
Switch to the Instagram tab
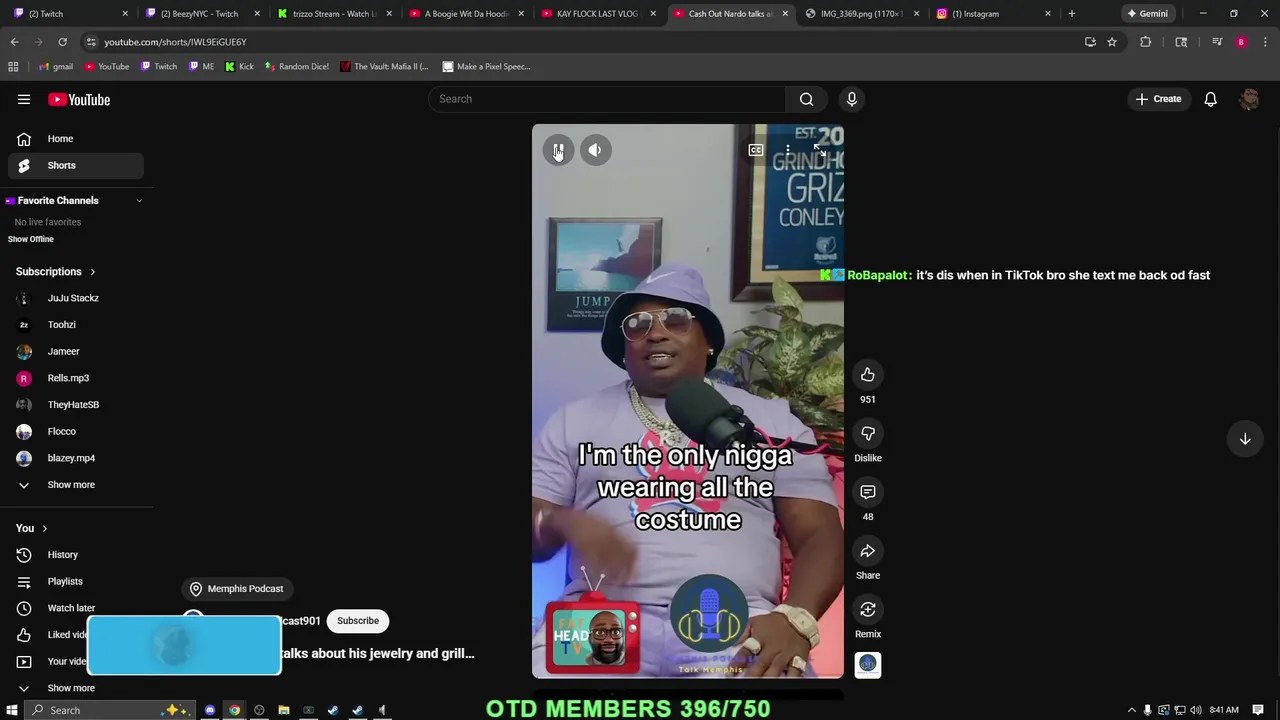(x=993, y=14)
